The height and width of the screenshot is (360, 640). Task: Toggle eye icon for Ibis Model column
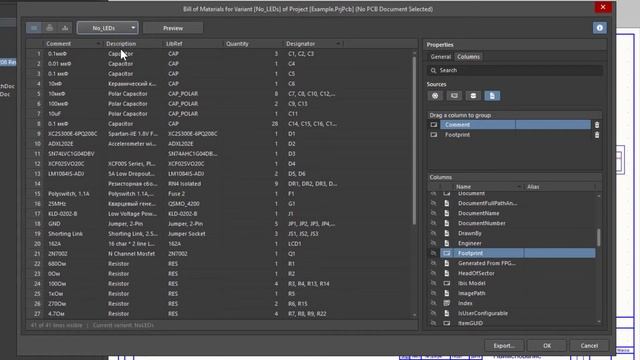pos(433,283)
